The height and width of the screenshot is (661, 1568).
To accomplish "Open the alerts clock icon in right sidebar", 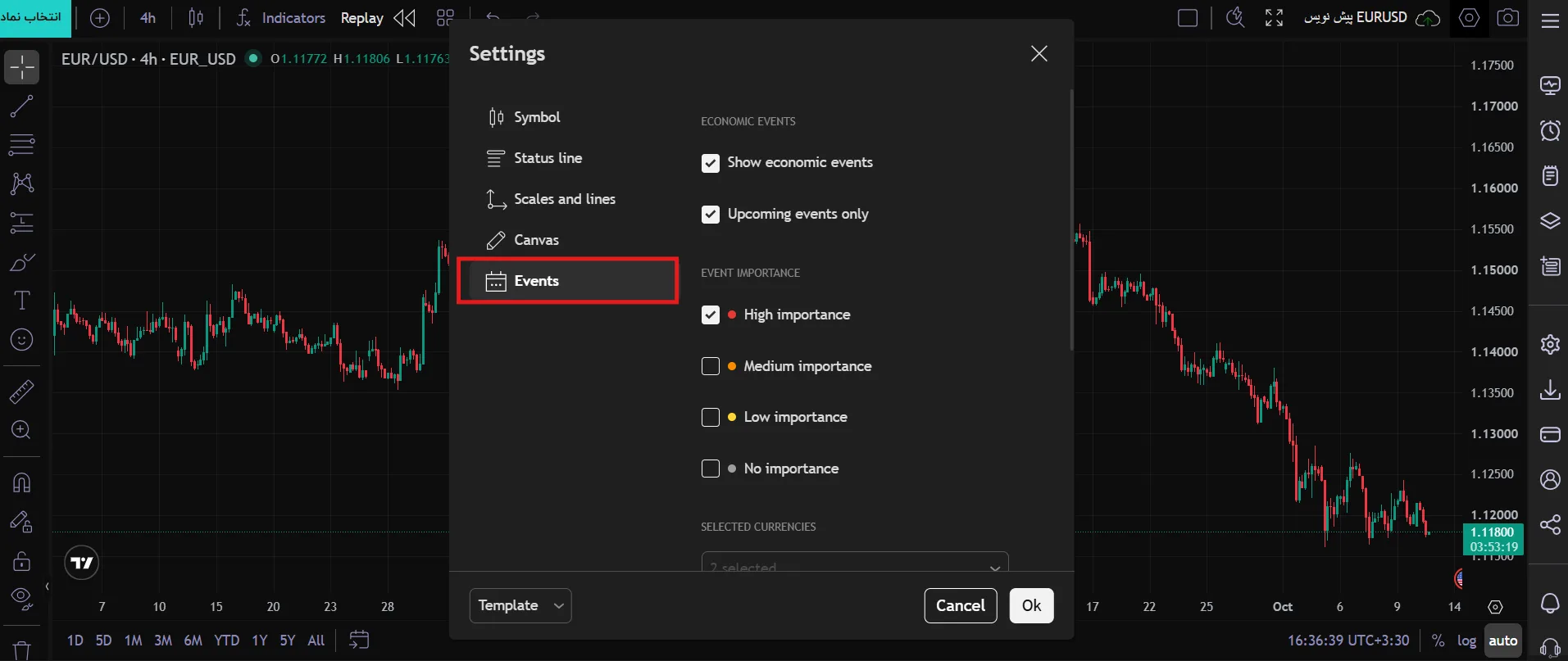I will pos(1550,130).
